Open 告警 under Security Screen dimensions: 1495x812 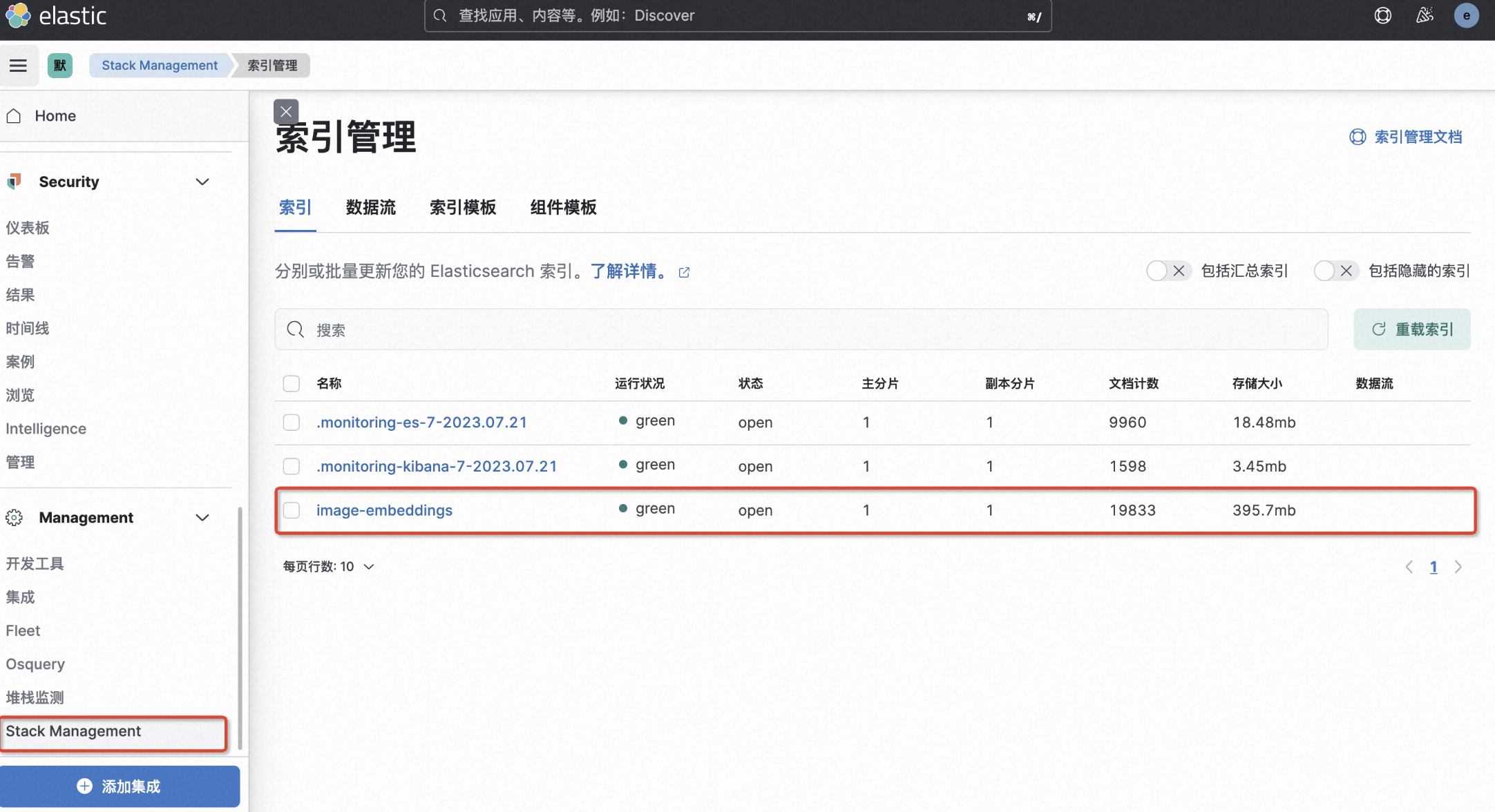tap(20, 261)
